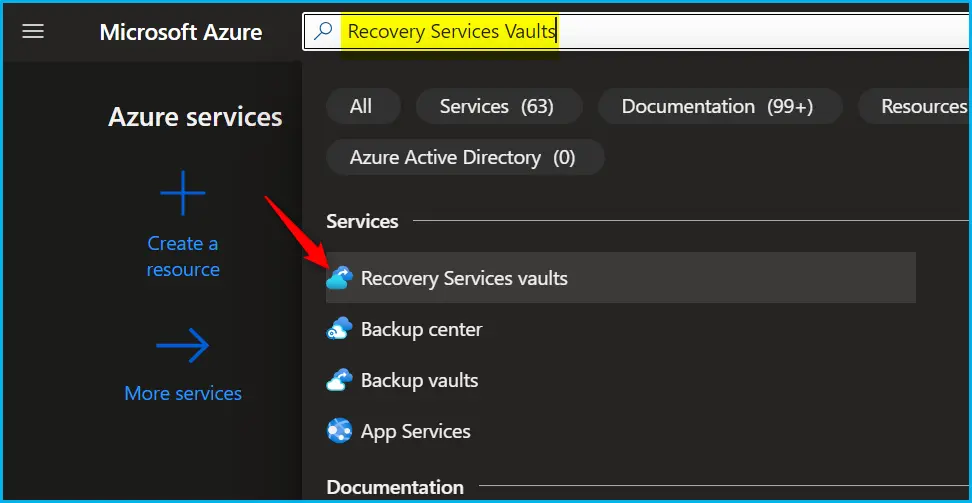Click into the search box text field
Screen dimensions: 972x503
[637, 31]
